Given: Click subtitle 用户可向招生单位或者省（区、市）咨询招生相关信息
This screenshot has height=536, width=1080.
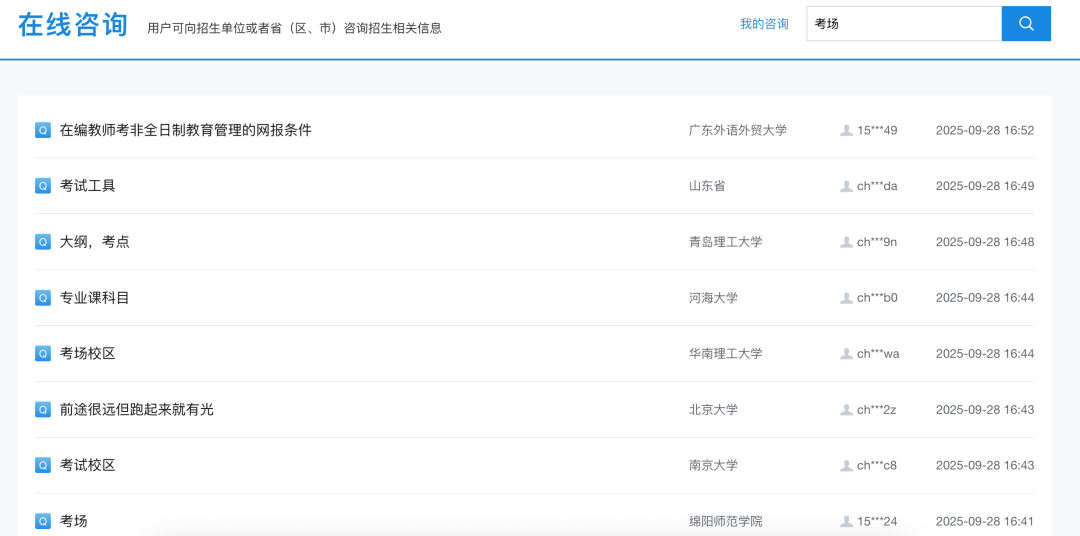Looking at the screenshot, I should (294, 28).
